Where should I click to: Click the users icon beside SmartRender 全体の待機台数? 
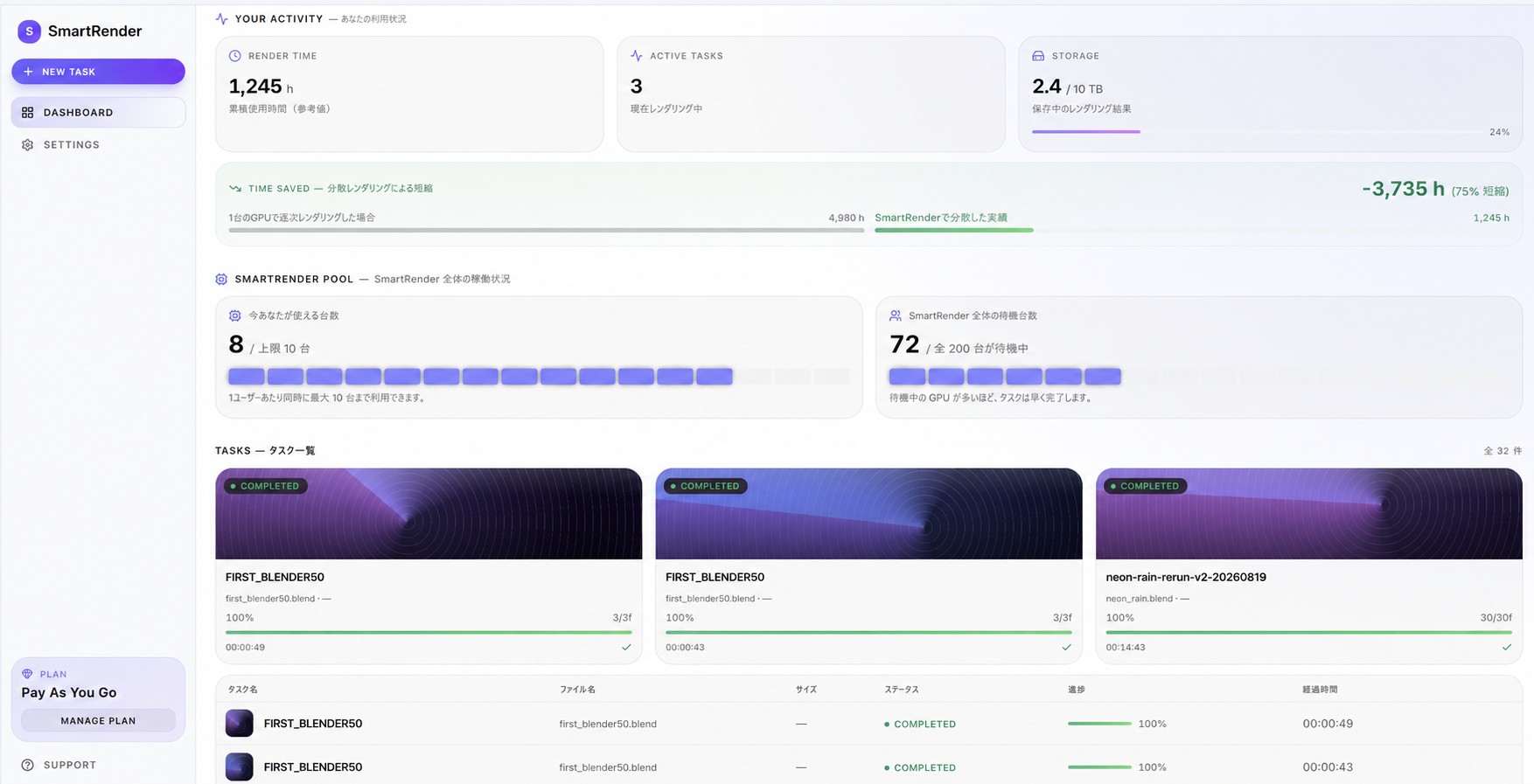[x=896, y=316]
